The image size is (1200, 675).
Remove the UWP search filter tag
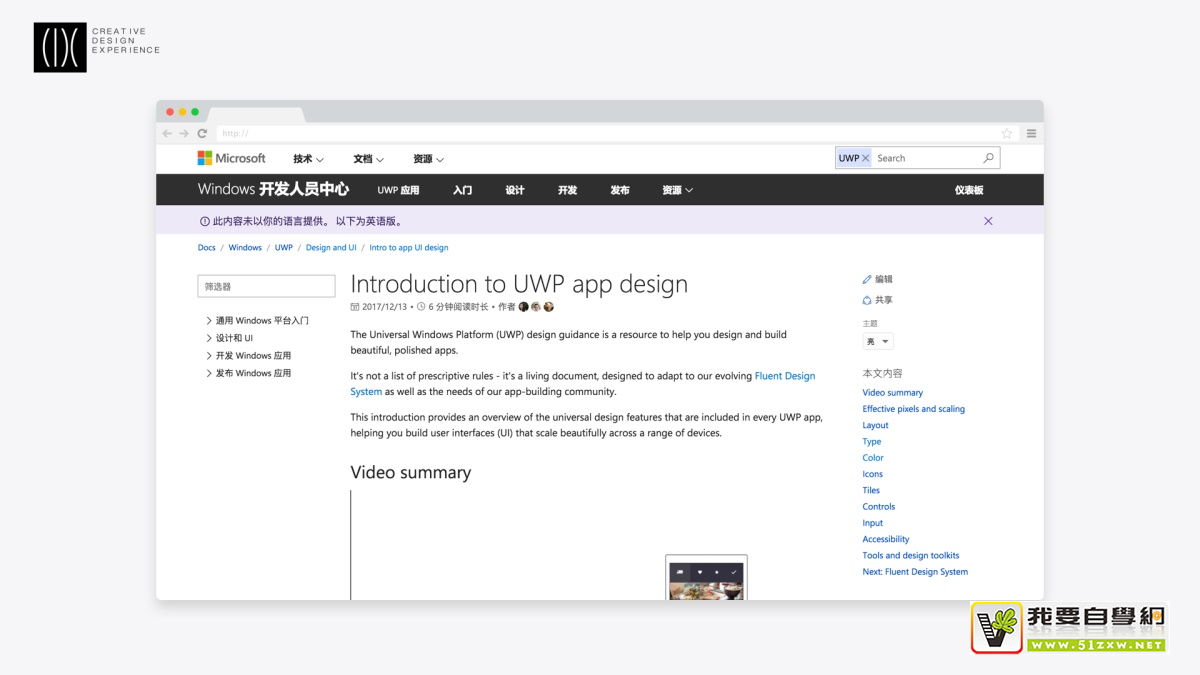[x=865, y=158]
